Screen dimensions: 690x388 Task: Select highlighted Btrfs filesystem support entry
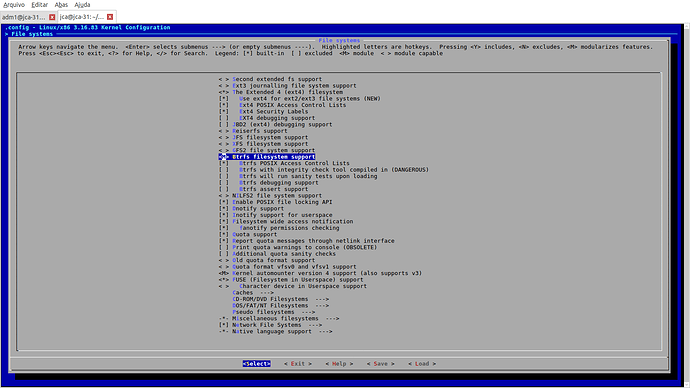[x=267, y=157]
